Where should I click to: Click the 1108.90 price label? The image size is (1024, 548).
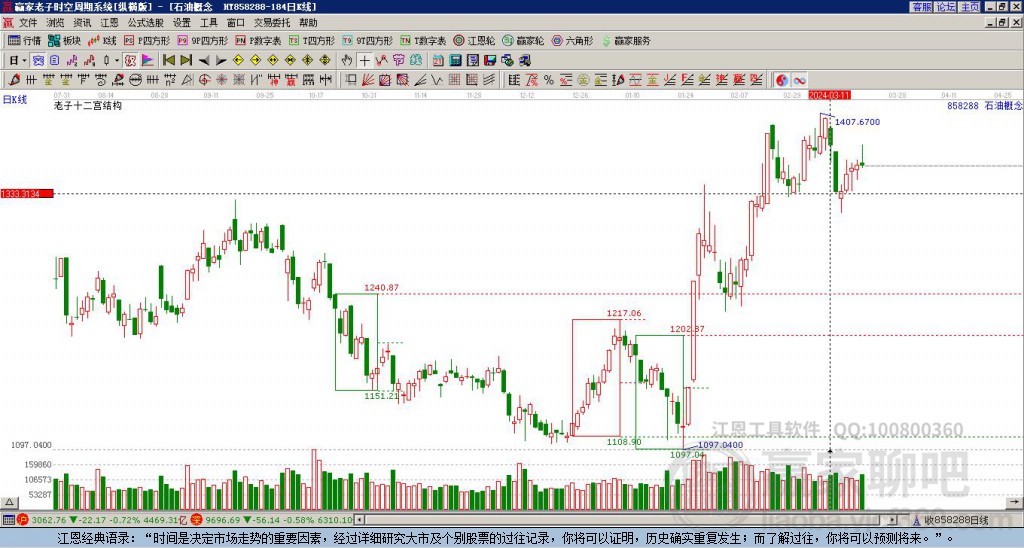[624, 442]
